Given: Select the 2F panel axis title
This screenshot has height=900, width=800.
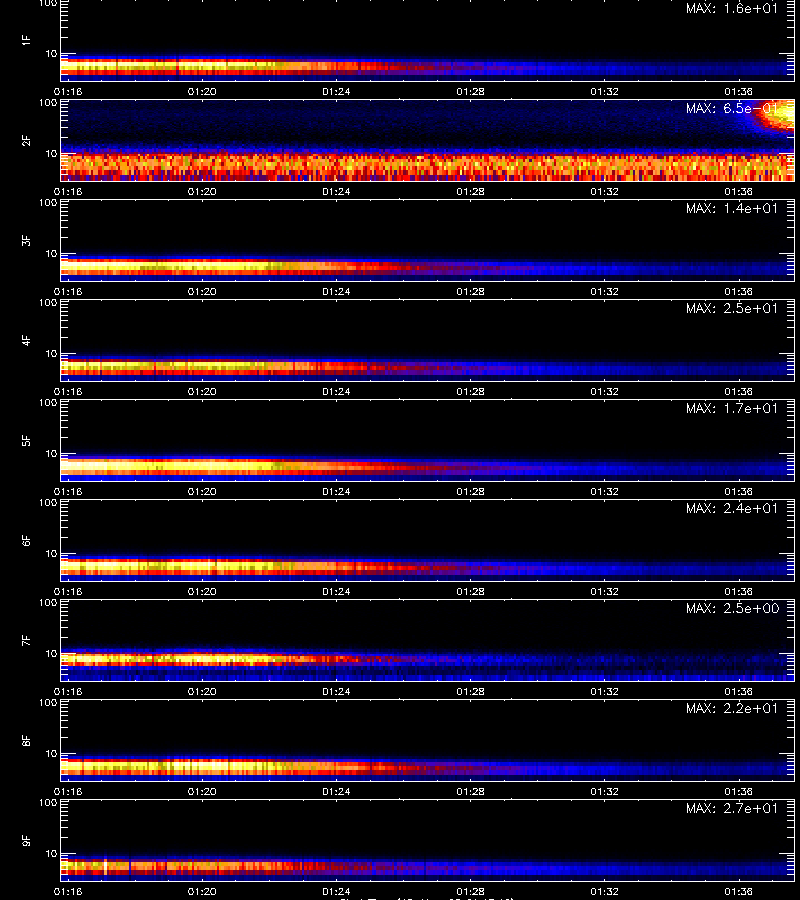Looking at the screenshot, I should pos(26,140).
